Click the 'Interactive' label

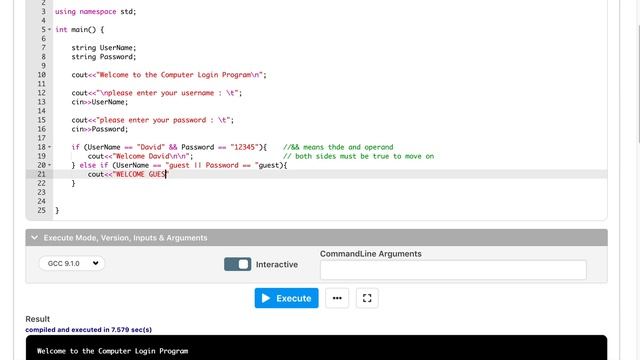point(277,264)
